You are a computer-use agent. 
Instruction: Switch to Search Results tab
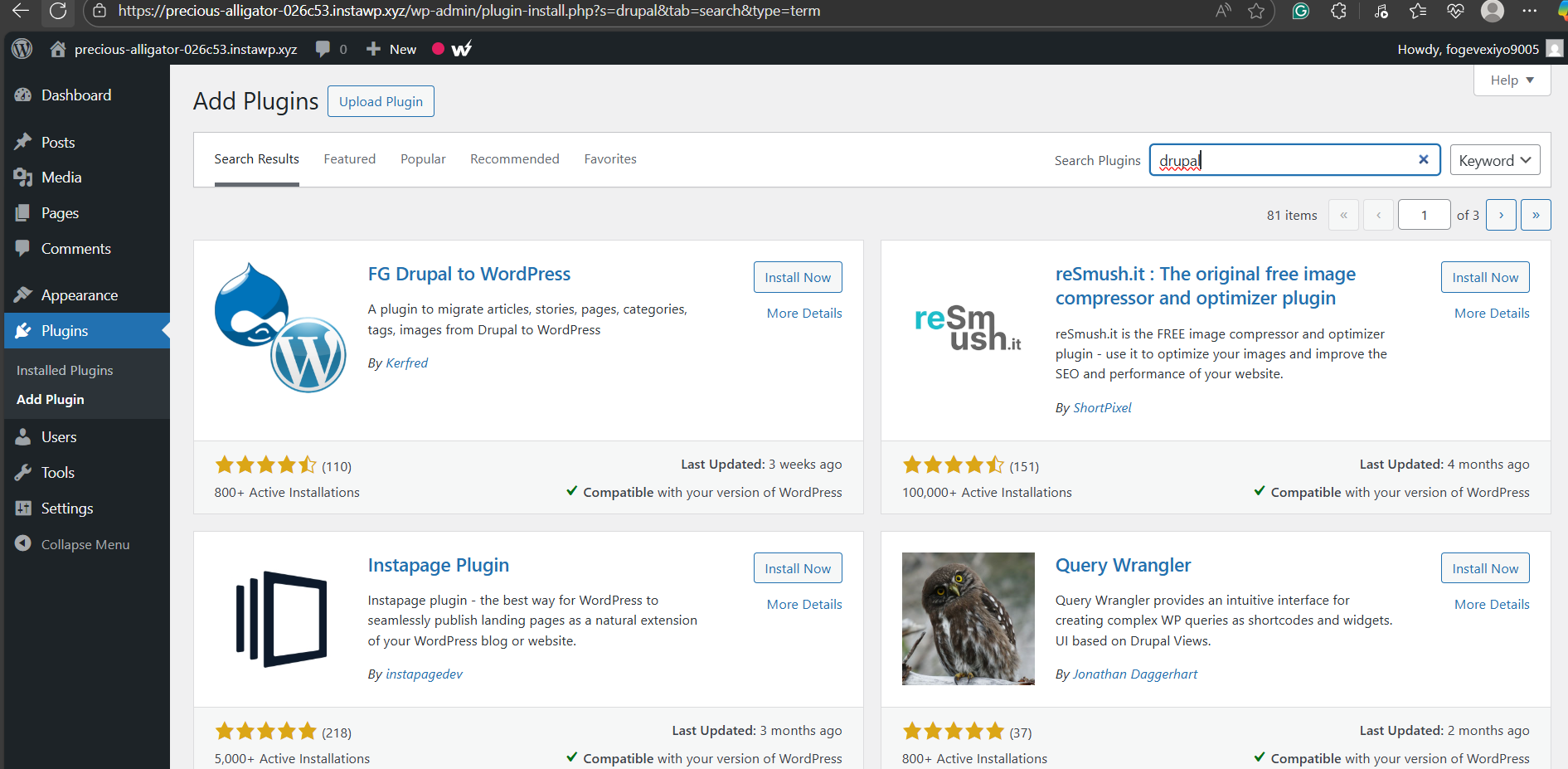click(256, 159)
